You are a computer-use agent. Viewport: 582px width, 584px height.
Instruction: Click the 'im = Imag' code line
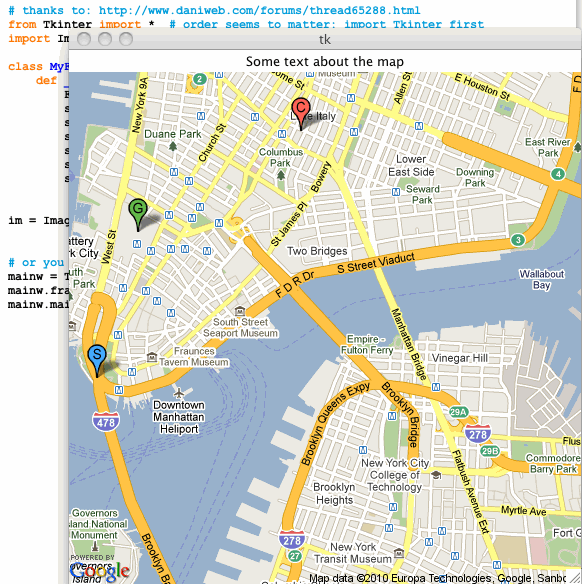[38, 220]
